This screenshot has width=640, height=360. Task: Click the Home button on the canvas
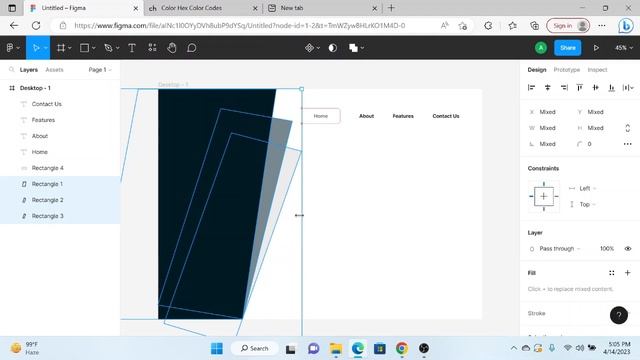[321, 116]
